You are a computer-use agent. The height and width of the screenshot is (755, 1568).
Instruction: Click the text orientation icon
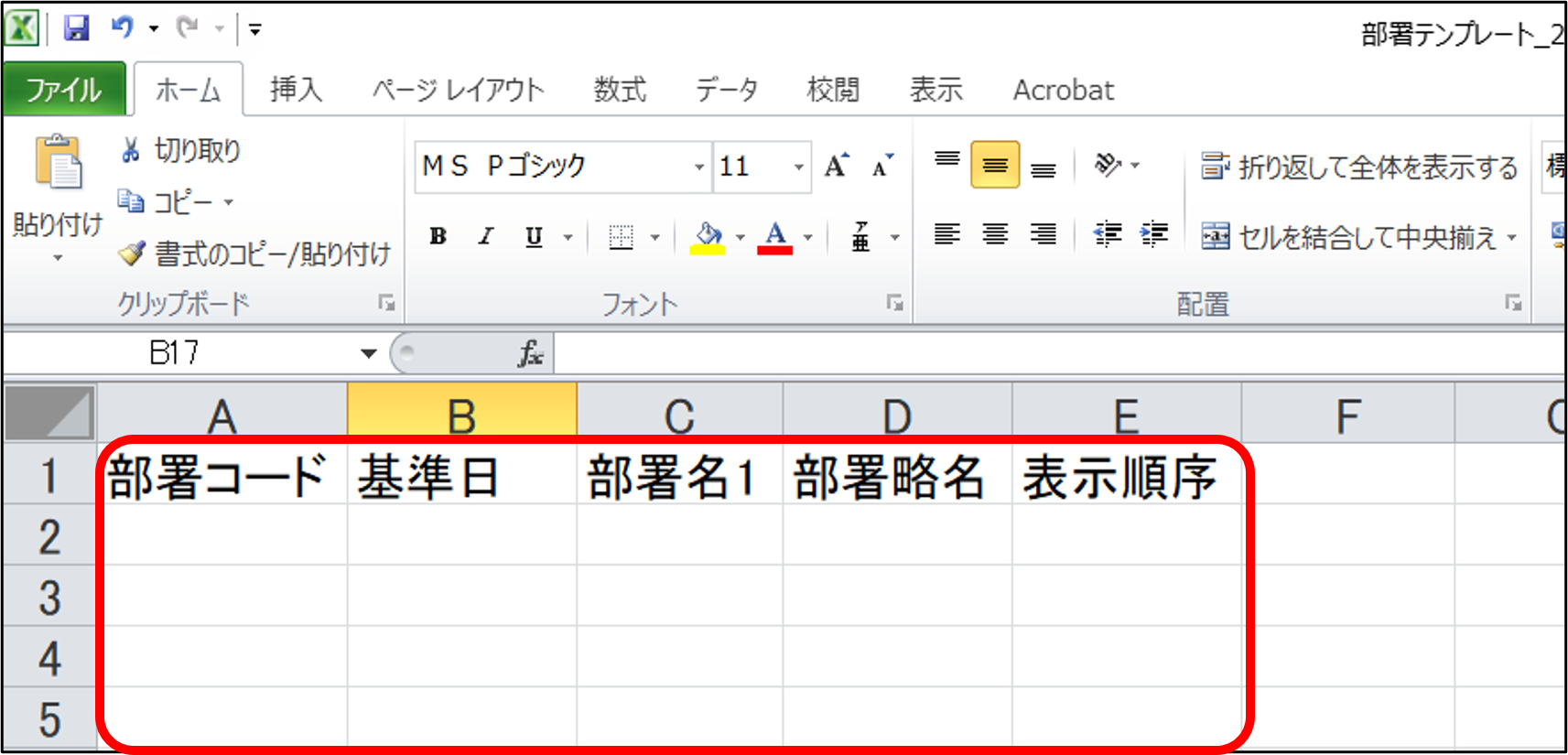[1108, 165]
